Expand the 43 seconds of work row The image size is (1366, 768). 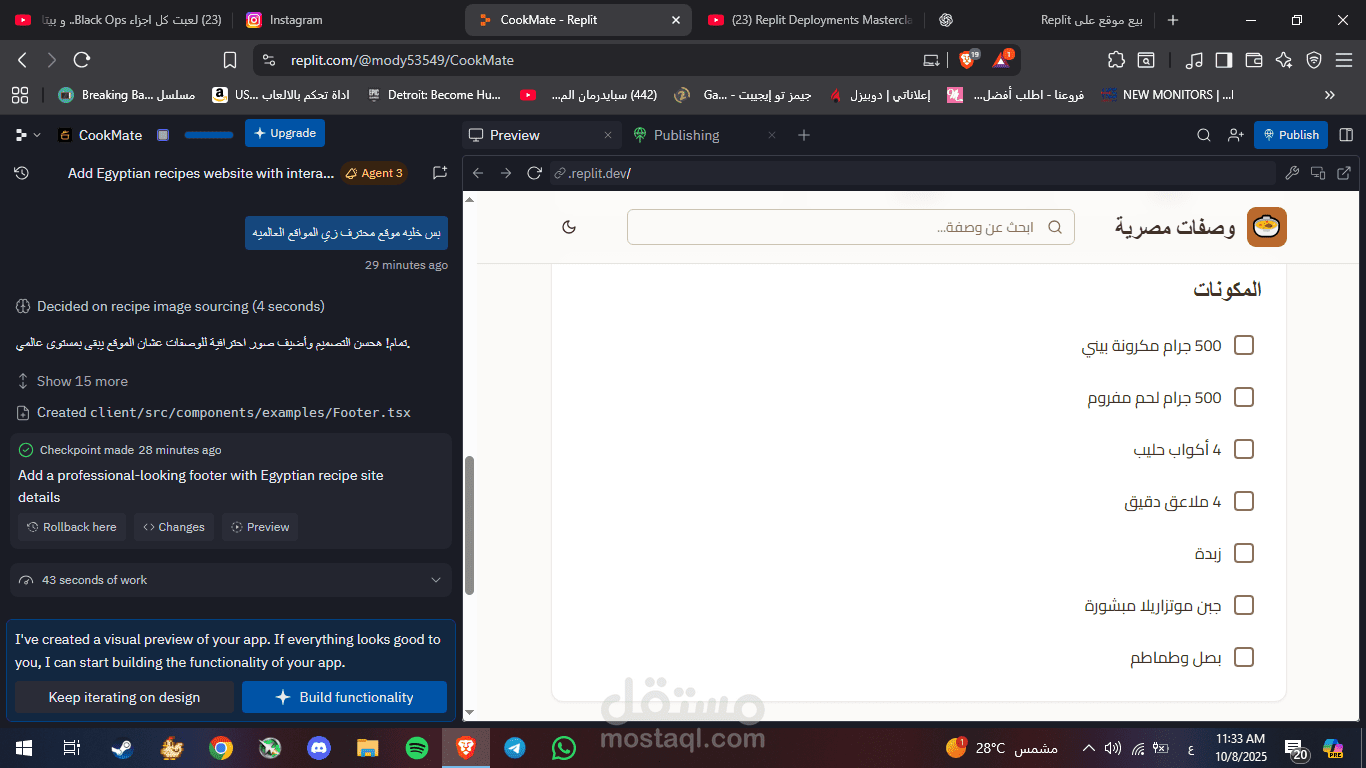[230, 580]
